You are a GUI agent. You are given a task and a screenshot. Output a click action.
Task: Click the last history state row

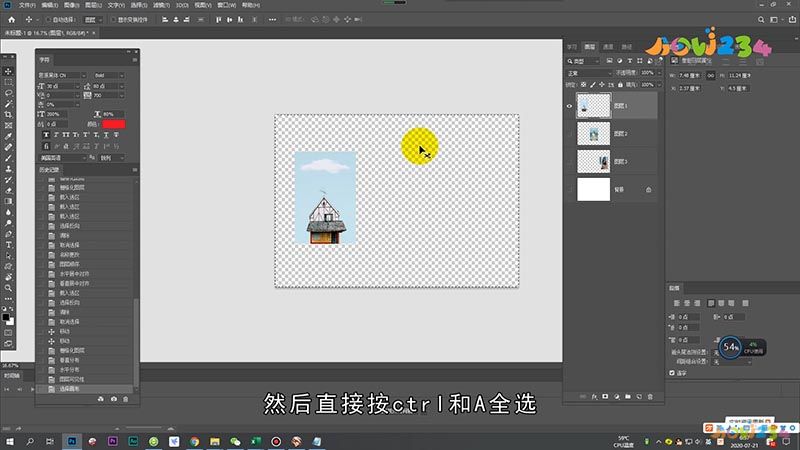(85, 389)
